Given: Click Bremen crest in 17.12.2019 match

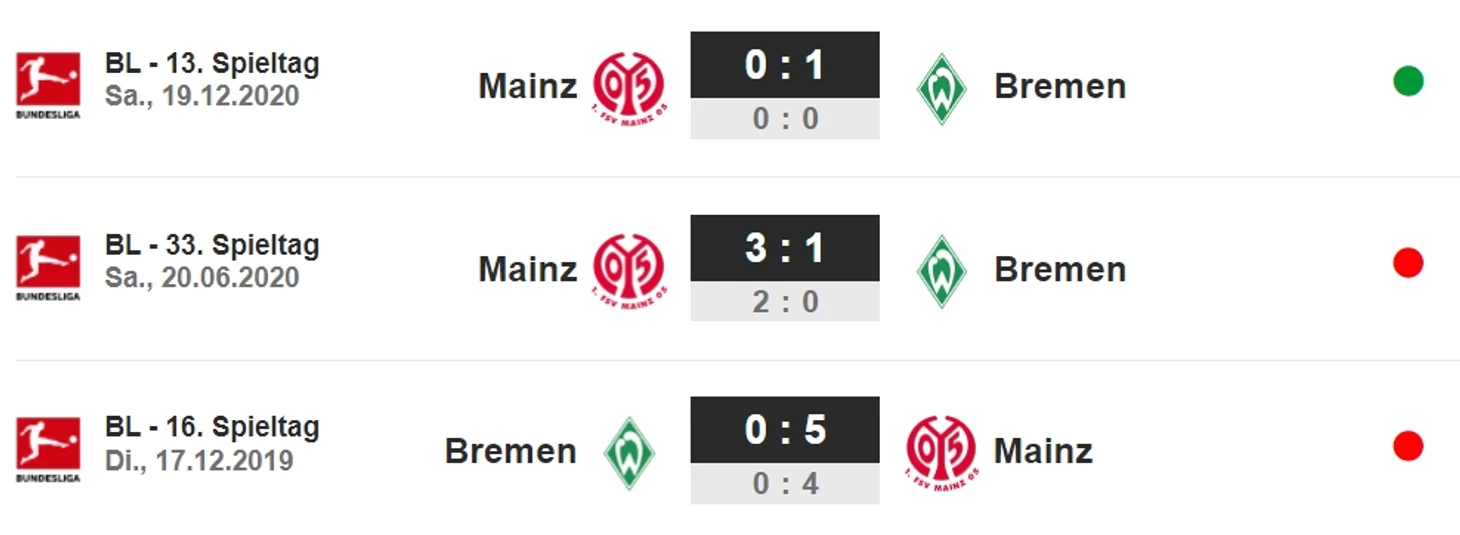Looking at the screenshot, I should click(628, 452).
